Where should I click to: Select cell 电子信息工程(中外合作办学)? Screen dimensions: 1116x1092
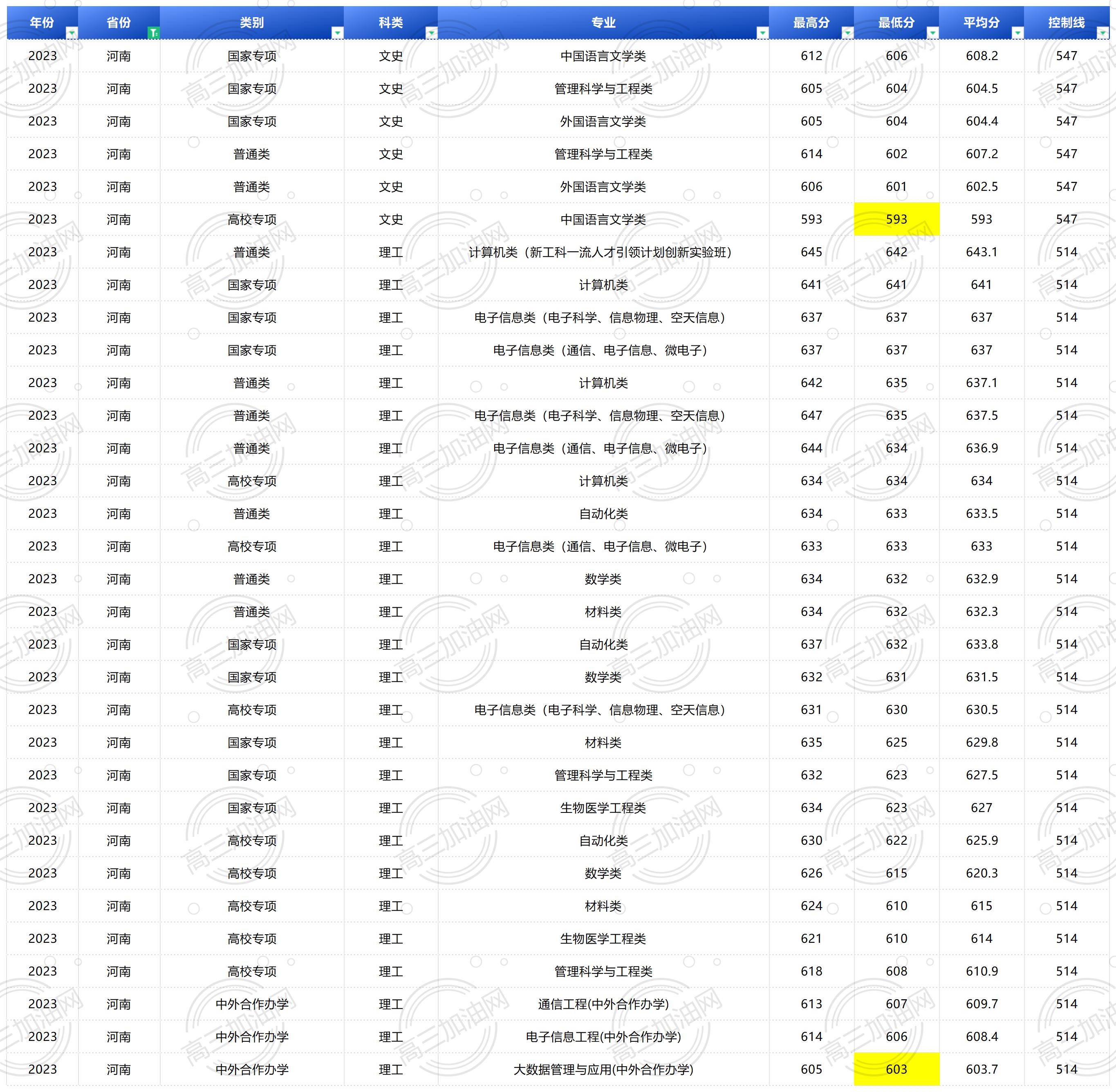(x=603, y=1036)
